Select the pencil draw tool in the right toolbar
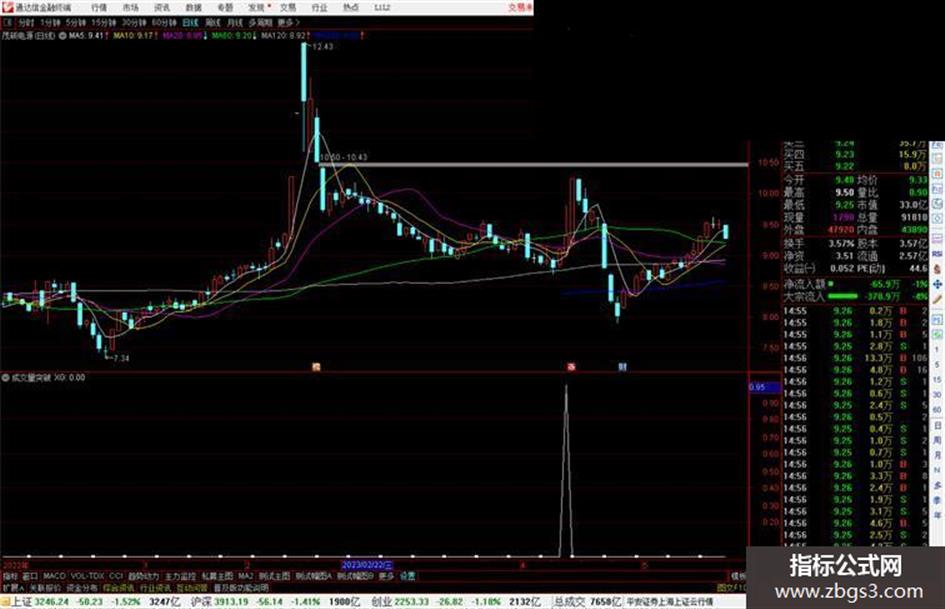945x609 pixels. pyautogui.click(x=937, y=299)
